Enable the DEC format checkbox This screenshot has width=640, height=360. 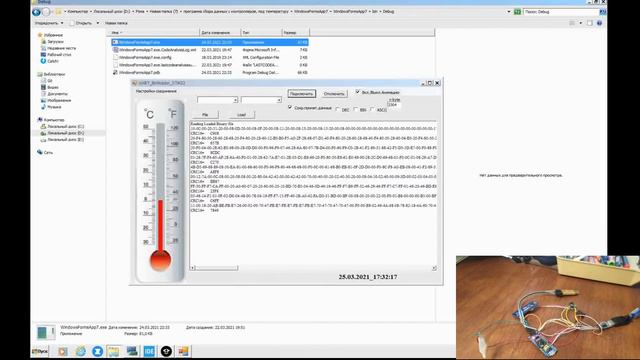click(x=338, y=109)
